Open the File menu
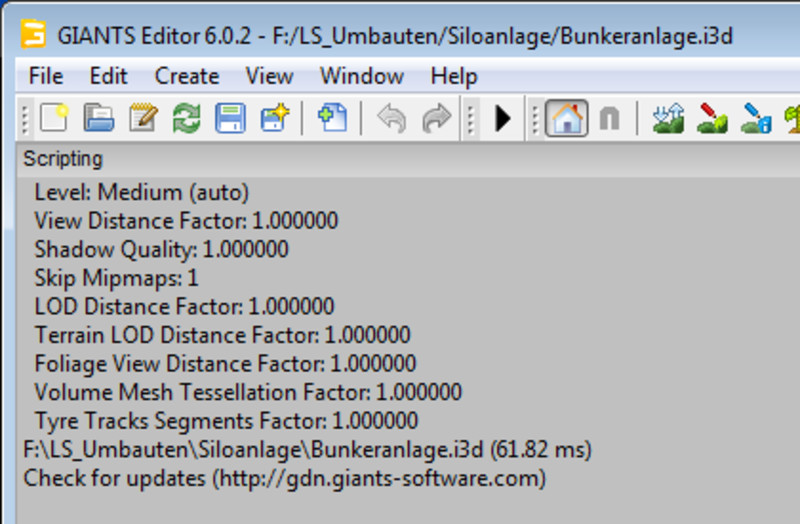This screenshot has height=524, width=800. (x=46, y=76)
